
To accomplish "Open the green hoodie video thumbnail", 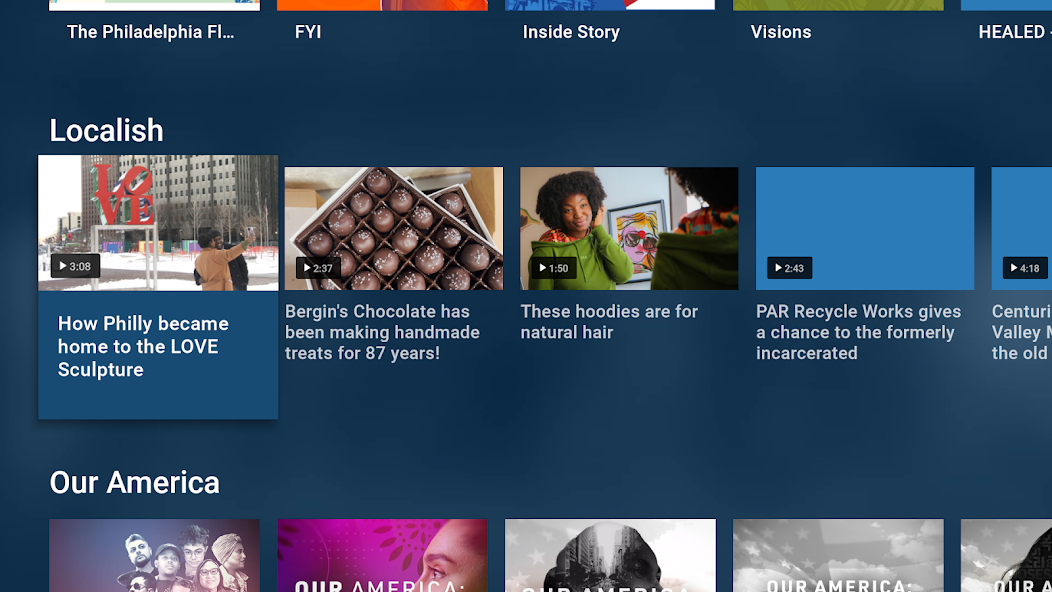I will (x=629, y=228).
